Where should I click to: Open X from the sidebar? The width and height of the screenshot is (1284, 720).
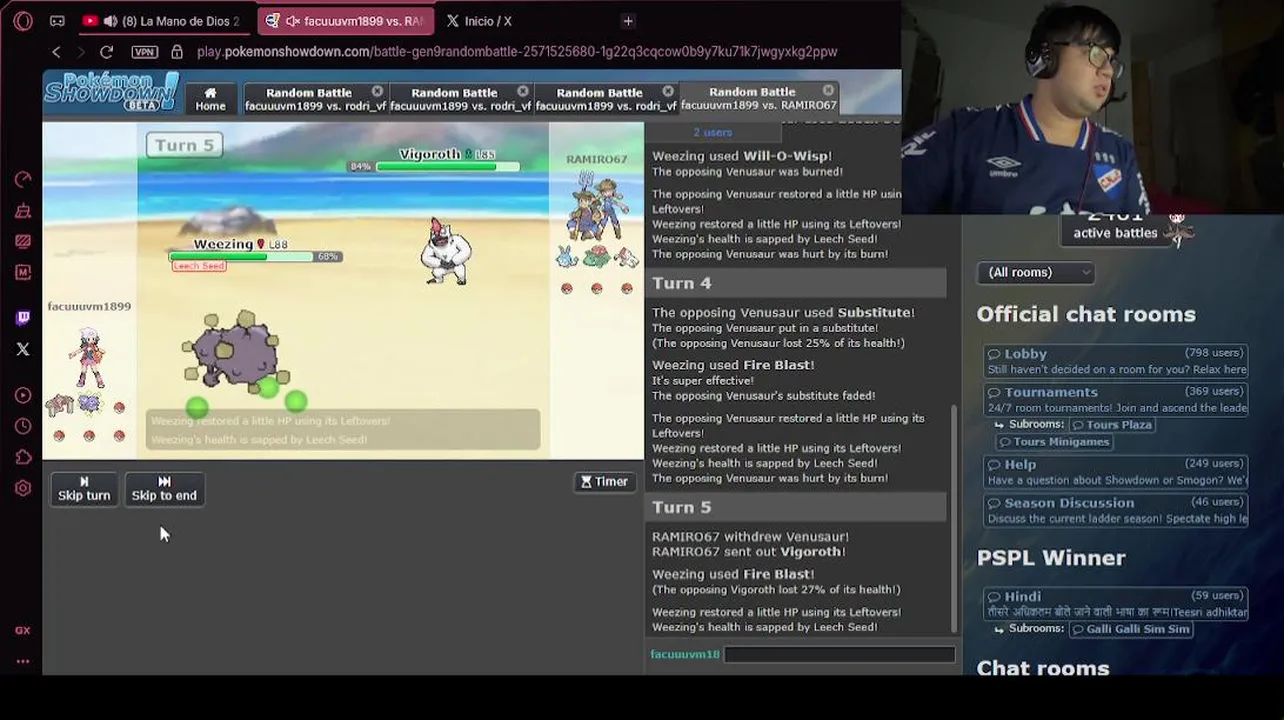click(x=23, y=349)
